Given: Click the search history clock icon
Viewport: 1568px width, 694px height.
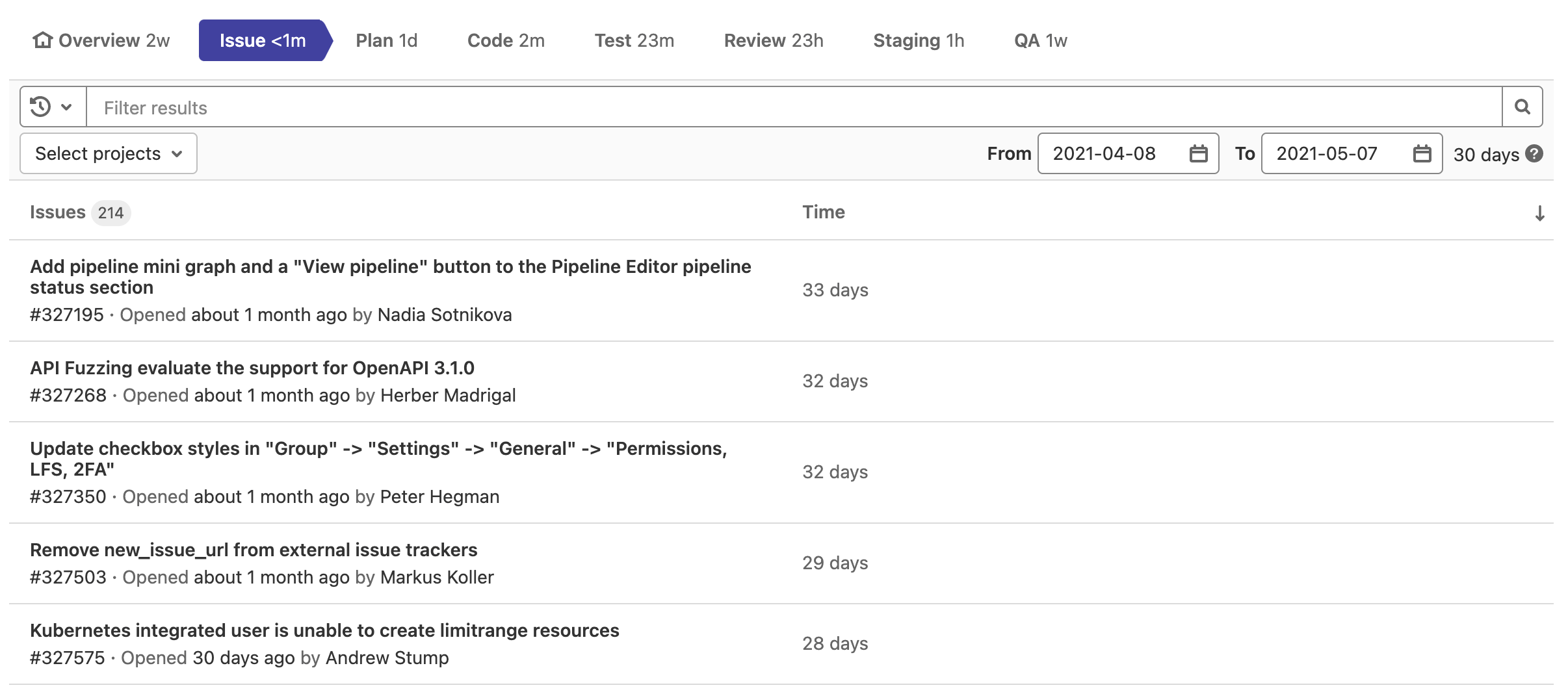Looking at the screenshot, I should click(41, 106).
